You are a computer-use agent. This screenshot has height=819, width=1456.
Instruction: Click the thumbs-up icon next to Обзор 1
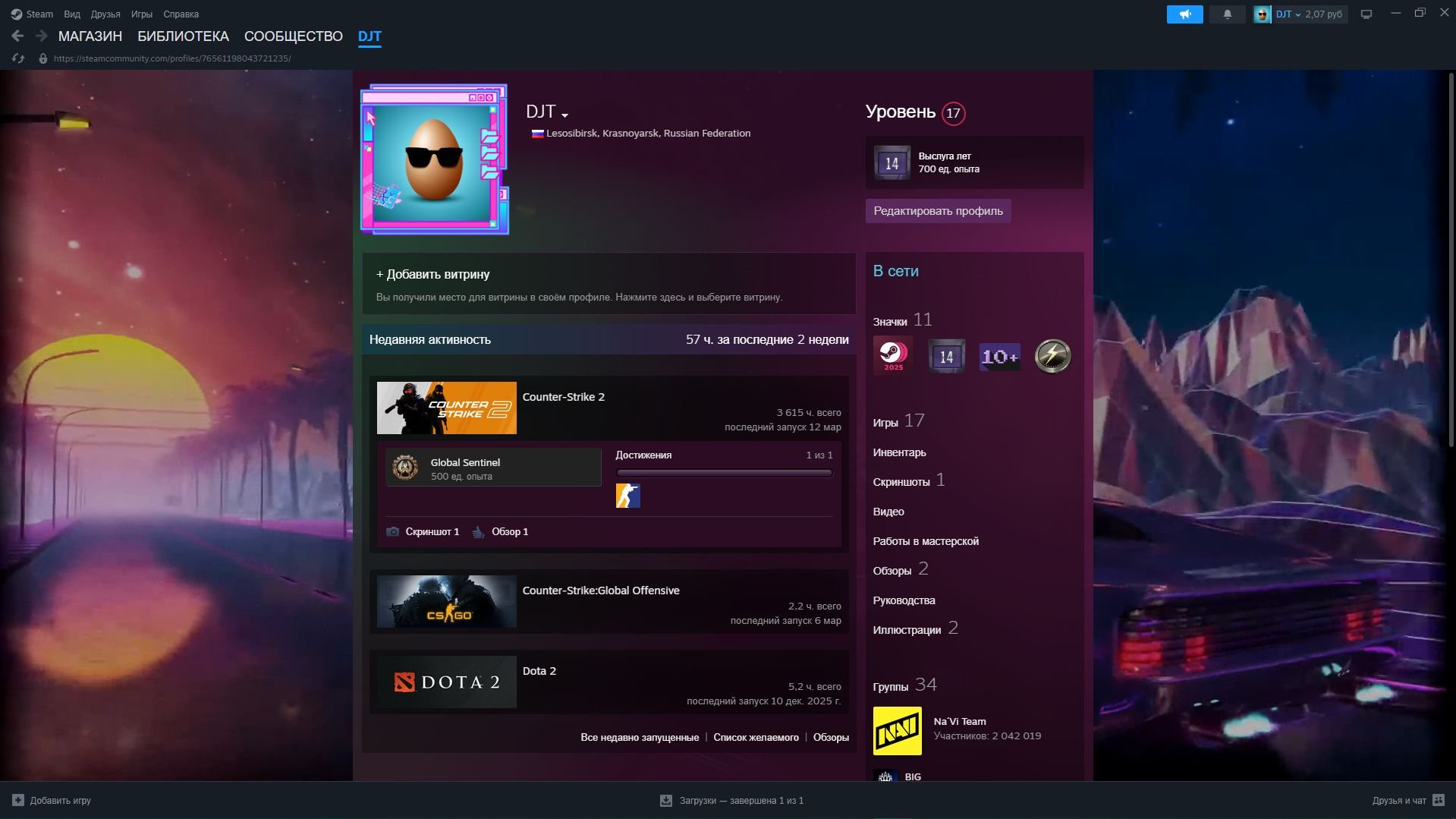tap(478, 532)
